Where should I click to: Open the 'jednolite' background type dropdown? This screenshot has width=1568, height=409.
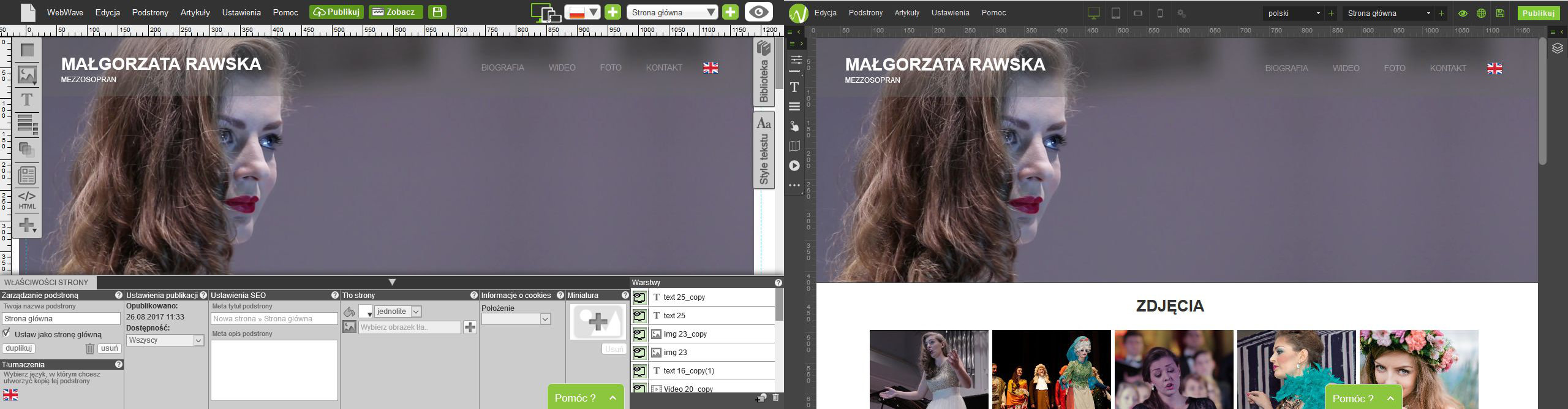click(x=398, y=312)
